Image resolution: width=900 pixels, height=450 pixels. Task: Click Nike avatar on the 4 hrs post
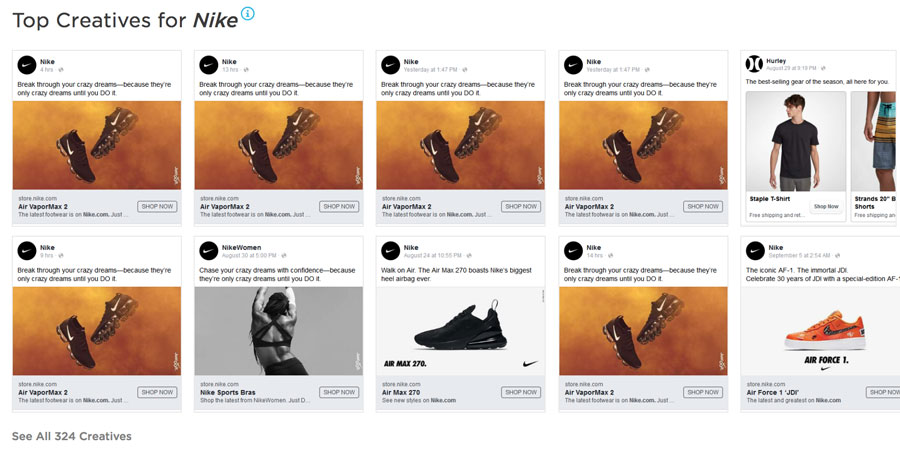(26, 65)
